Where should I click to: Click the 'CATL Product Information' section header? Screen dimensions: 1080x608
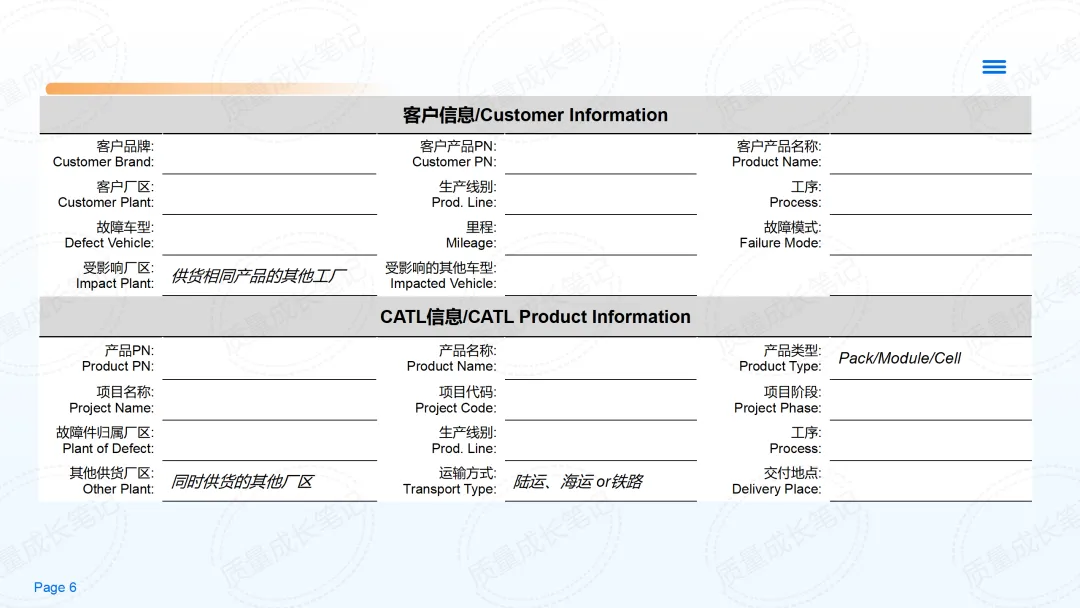coord(535,317)
